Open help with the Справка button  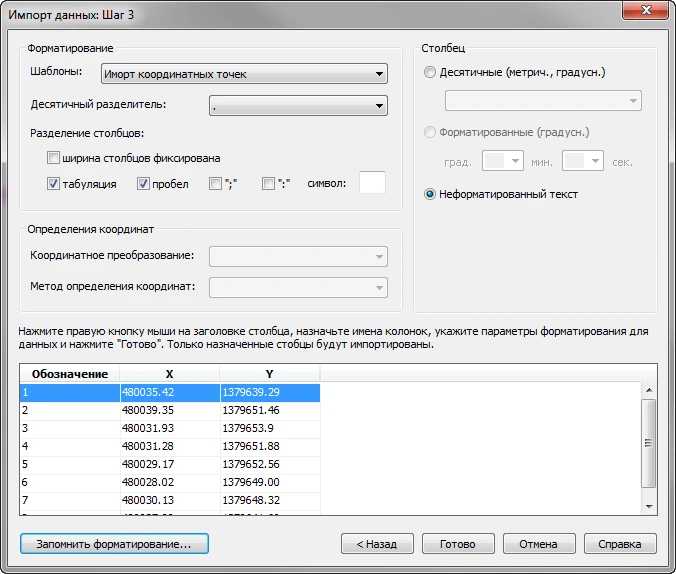(620, 544)
